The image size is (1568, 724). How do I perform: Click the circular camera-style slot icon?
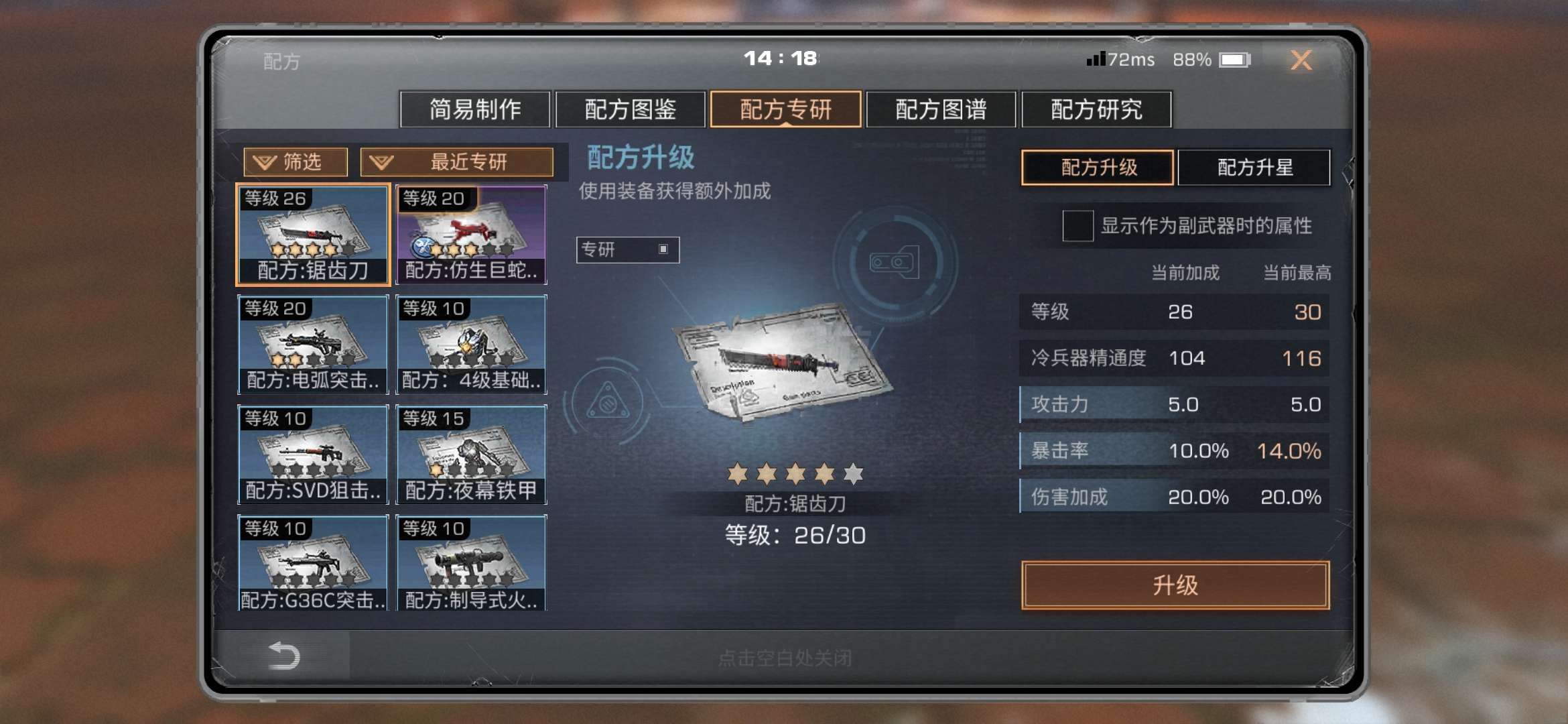coord(895,262)
